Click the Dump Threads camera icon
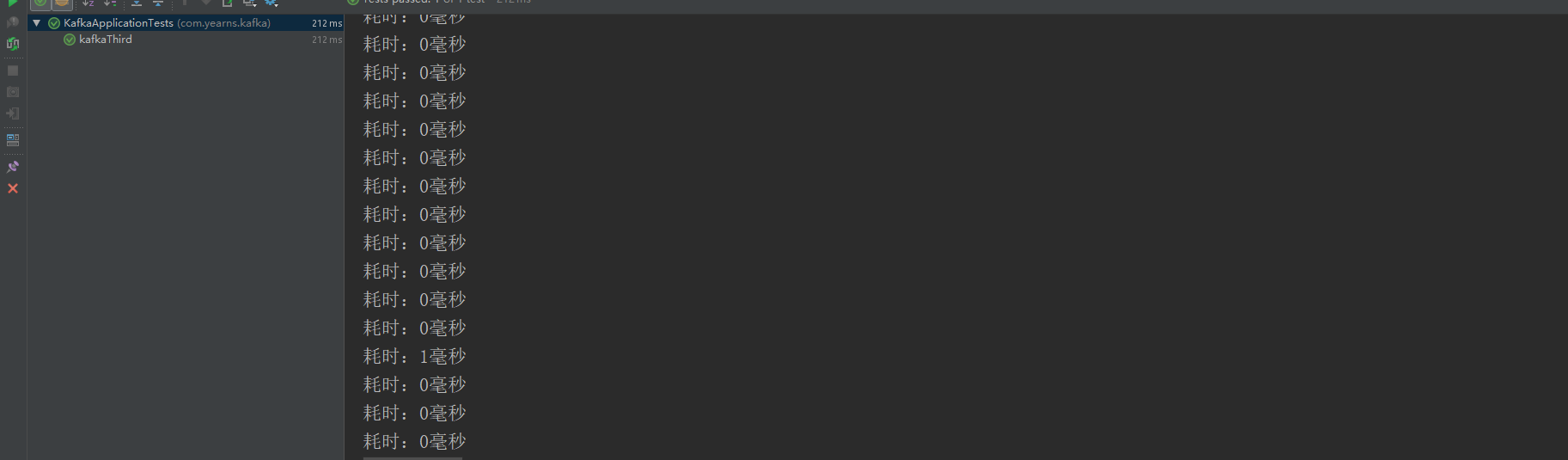Screen dimensions: 1568x460 (x=13, y=92)
